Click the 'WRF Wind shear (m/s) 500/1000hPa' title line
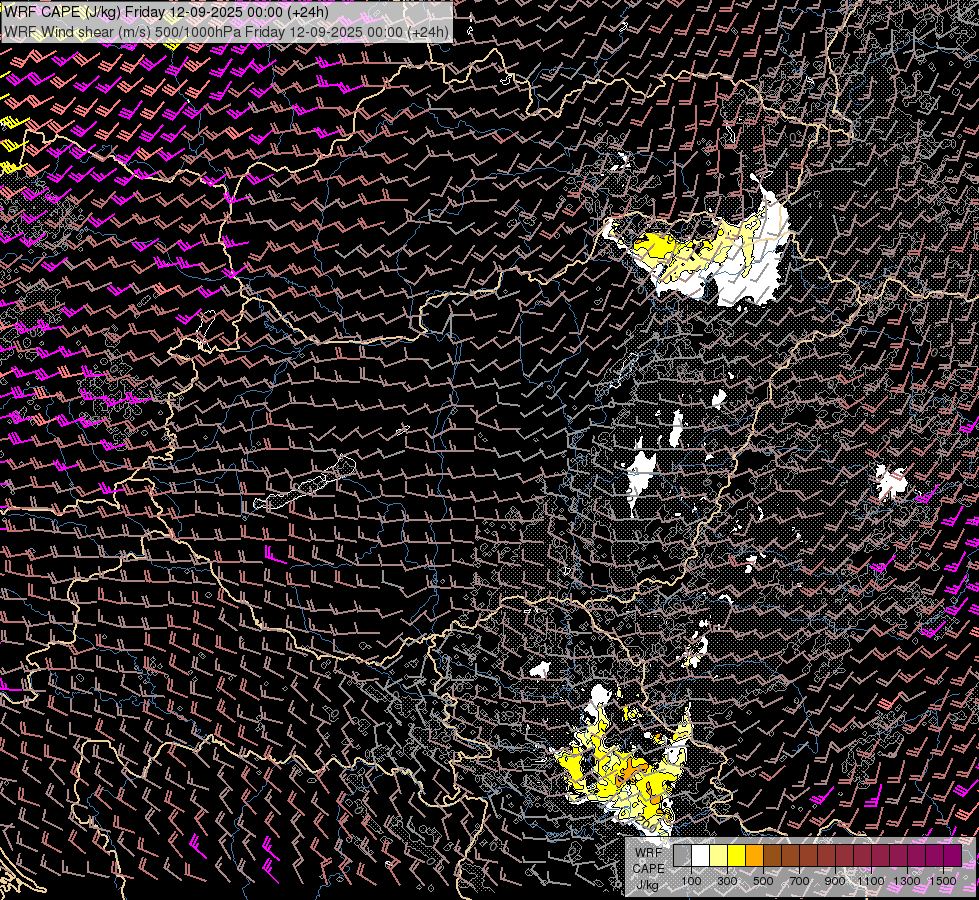The width and height of the screenshot is (979, 900). click(227, 32)
